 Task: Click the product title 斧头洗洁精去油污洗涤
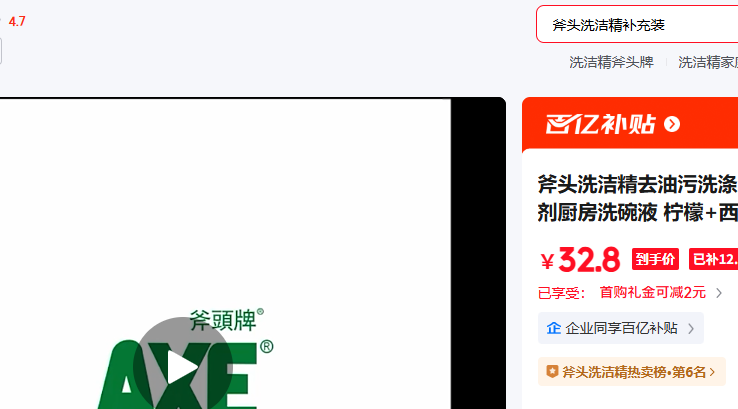coord(637,184)
